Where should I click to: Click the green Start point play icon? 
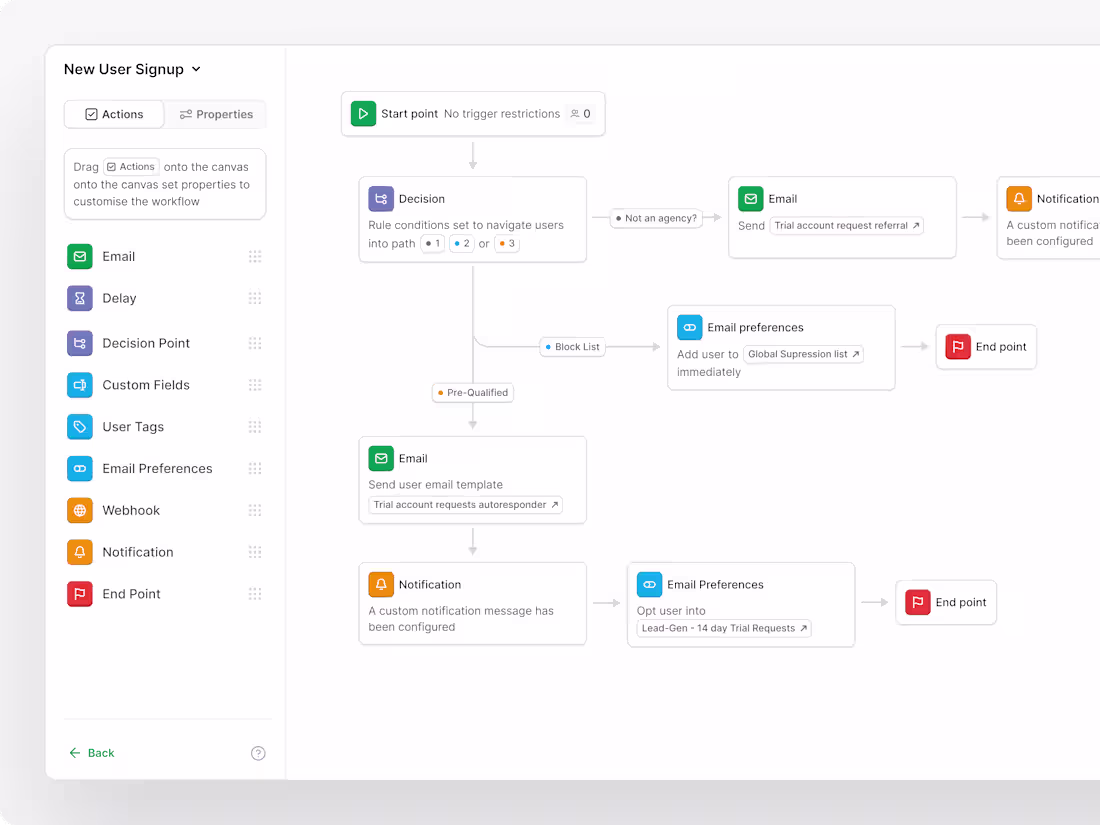coord(363,114)
